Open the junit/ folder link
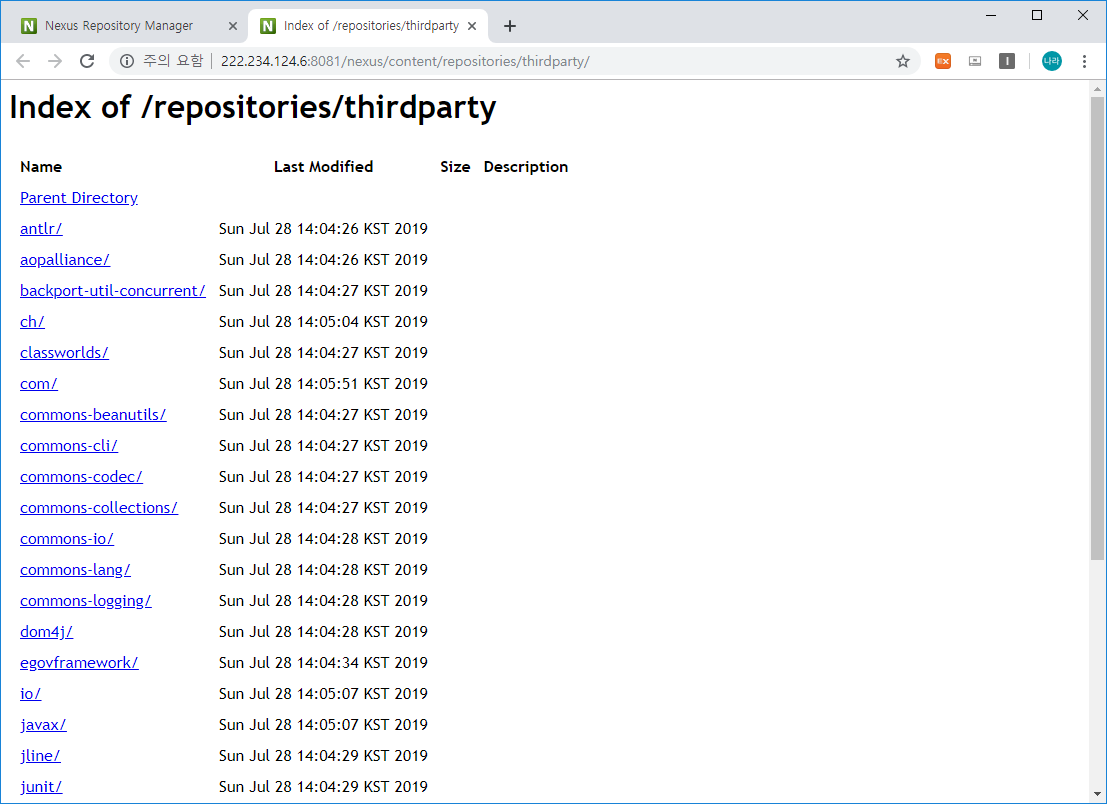This screenshot has height=804, width=1107. (41, 788)
